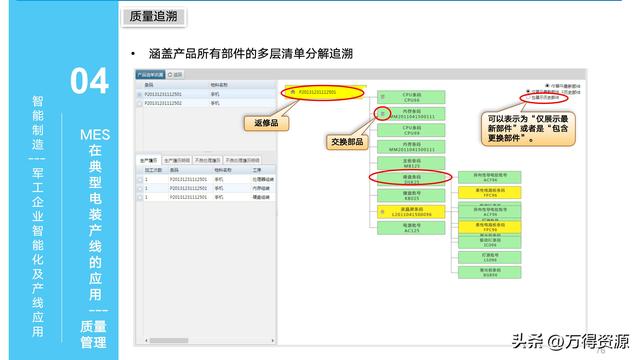This screenshot has height=360, width=640.
Task: Click the left arrow of the horizontal scrollbar
Action: 146,340
